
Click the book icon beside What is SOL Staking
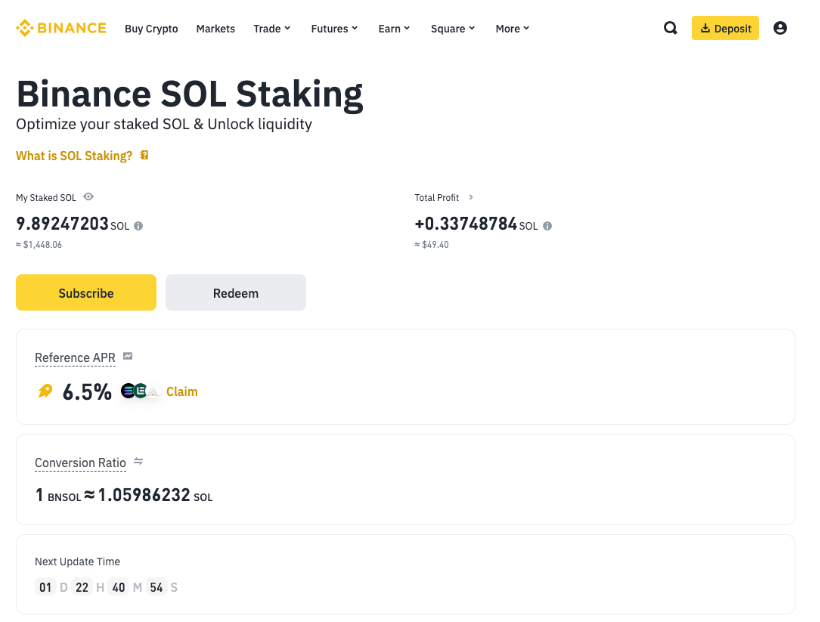[x=145, y=156]
